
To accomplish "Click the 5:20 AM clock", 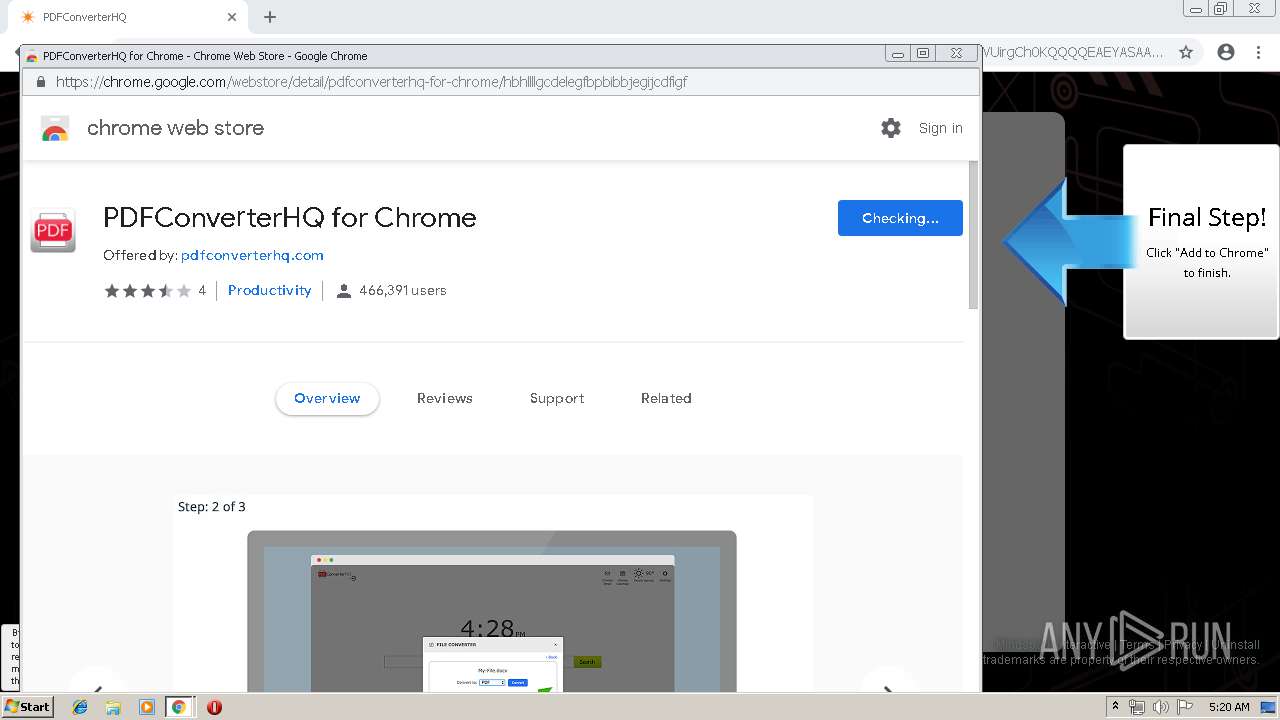I will pyautogui.click(x=1229, y=707).
